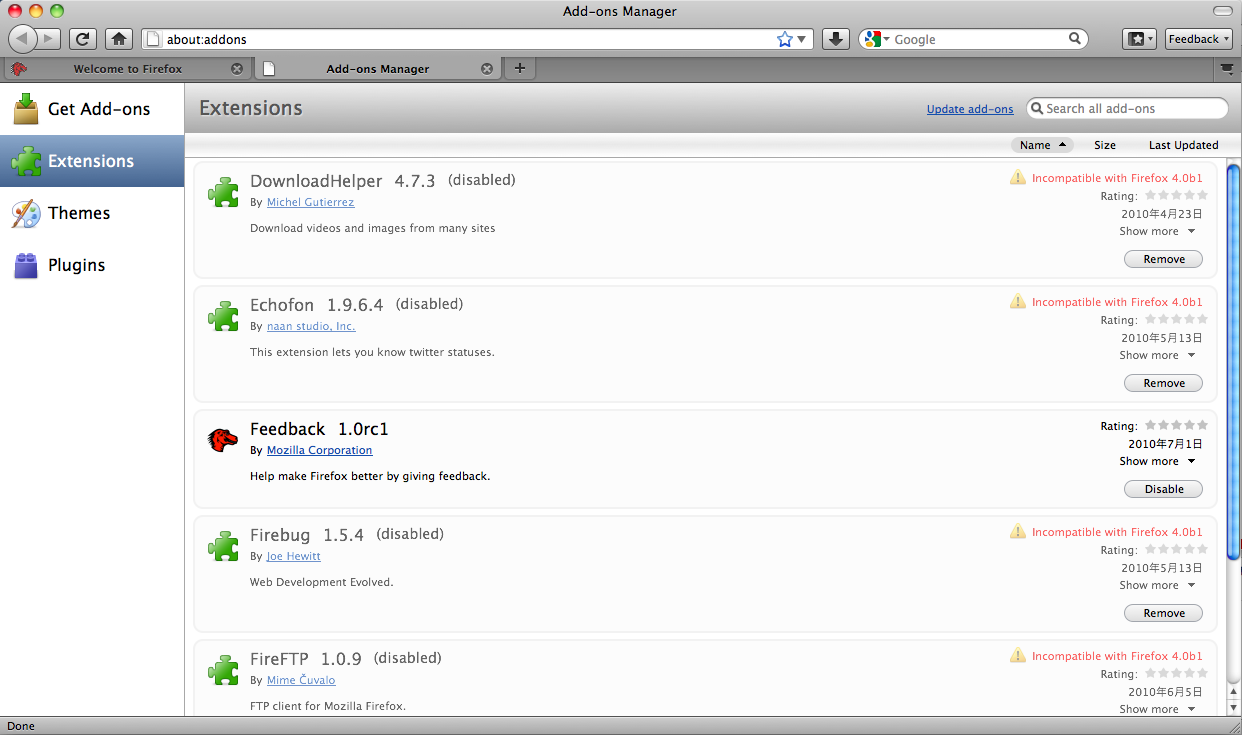Click the Echofon puzzle-piece icon
This screenshot has height=735, width=1242.
click(x=223, y=316)
